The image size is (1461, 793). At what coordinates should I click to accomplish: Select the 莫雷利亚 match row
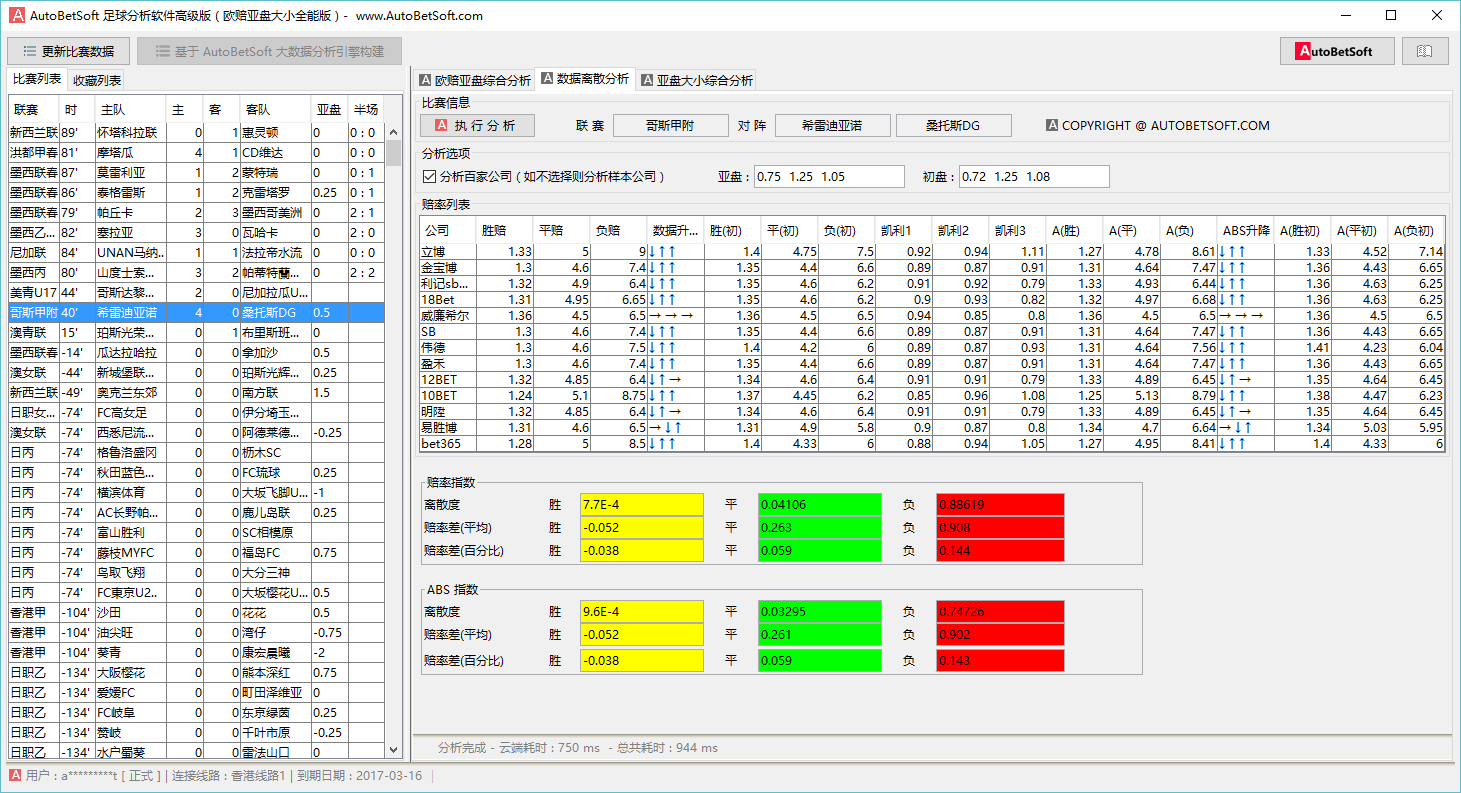tap(196, 172)
